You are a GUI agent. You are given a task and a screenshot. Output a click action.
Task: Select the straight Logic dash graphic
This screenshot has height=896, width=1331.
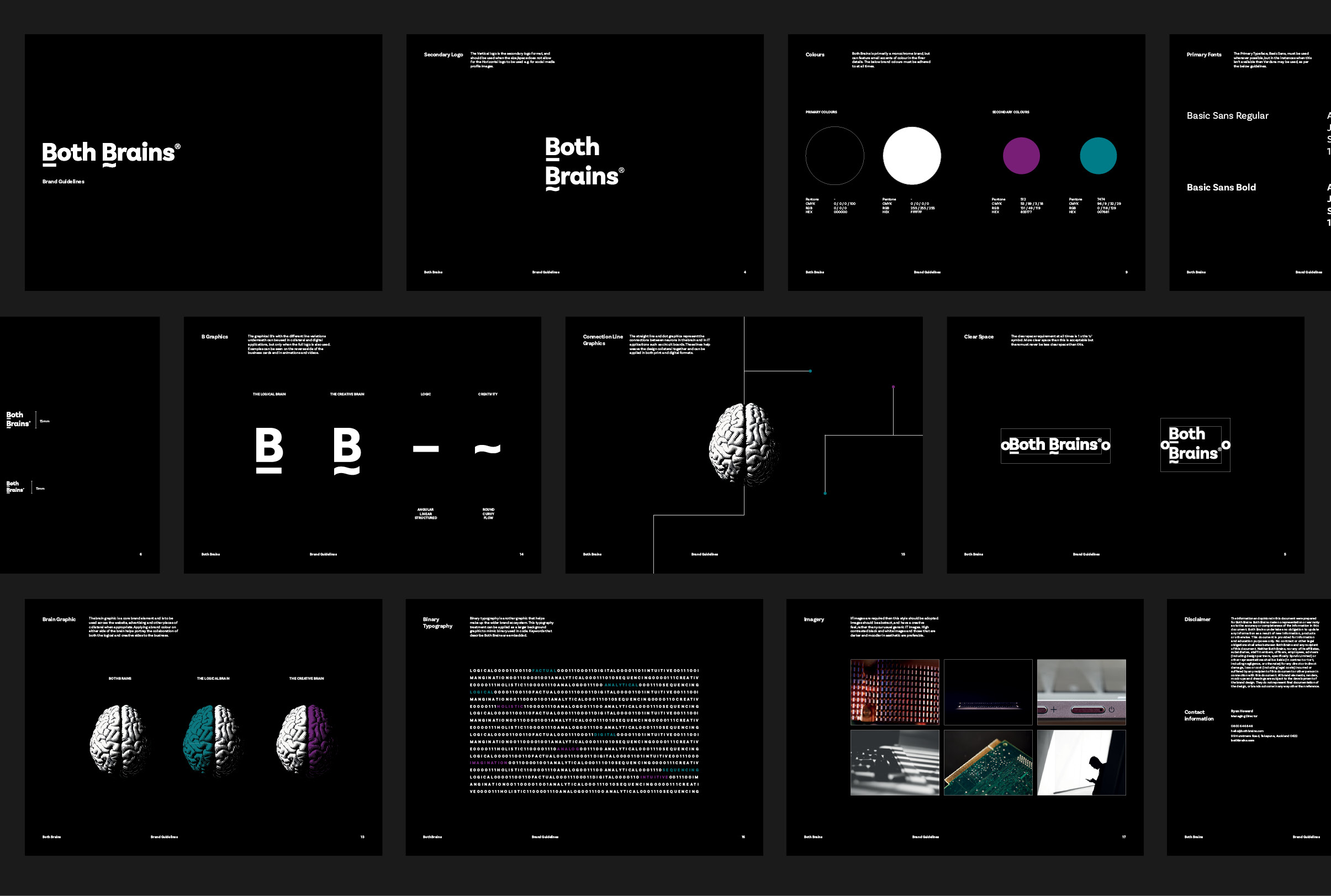click(426, 449)
